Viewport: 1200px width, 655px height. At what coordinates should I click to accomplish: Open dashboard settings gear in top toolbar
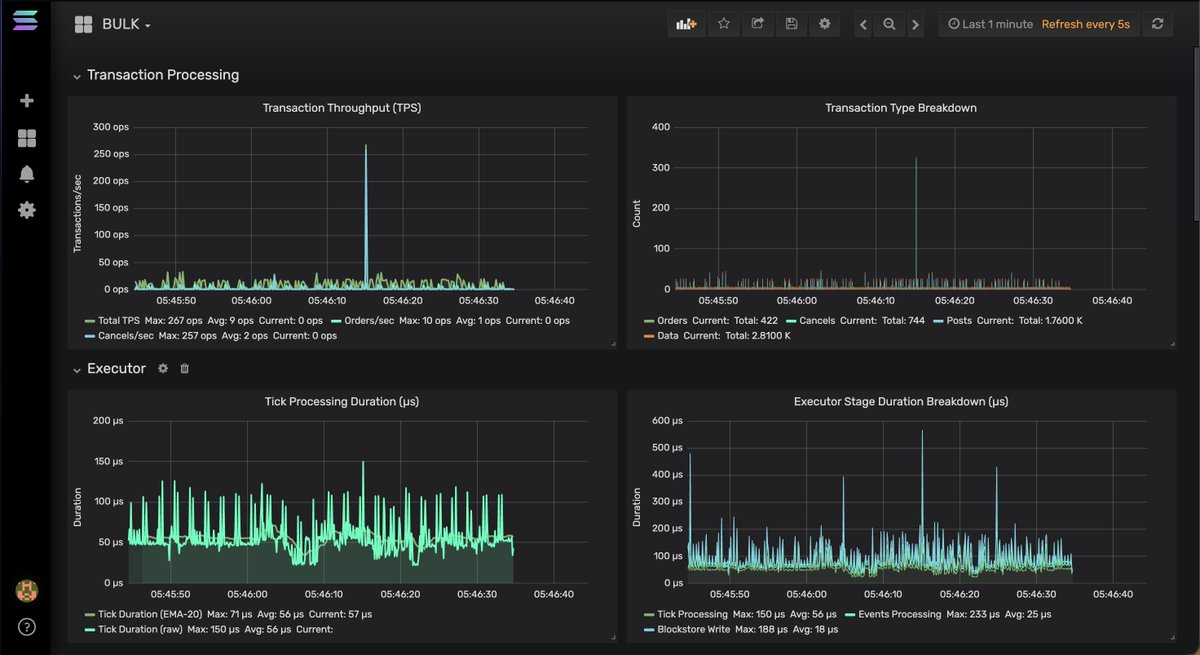[x=824, y=24]
